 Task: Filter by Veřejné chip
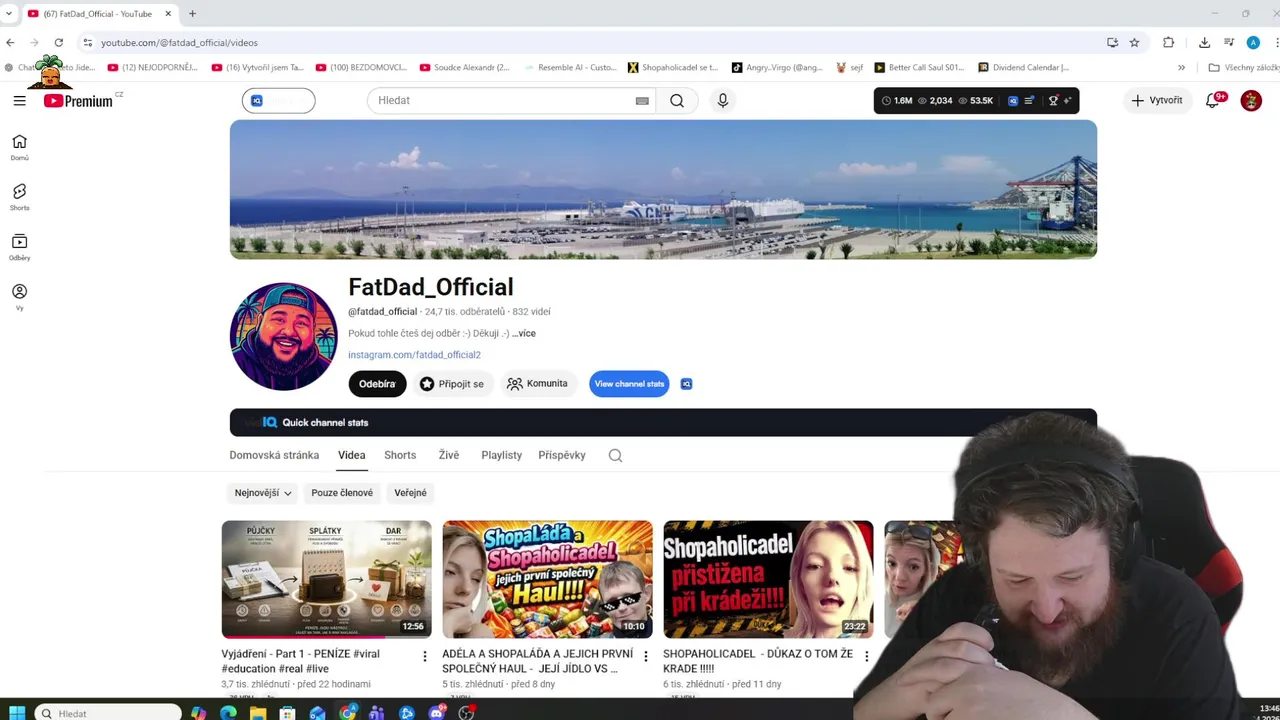click(410, 493)
